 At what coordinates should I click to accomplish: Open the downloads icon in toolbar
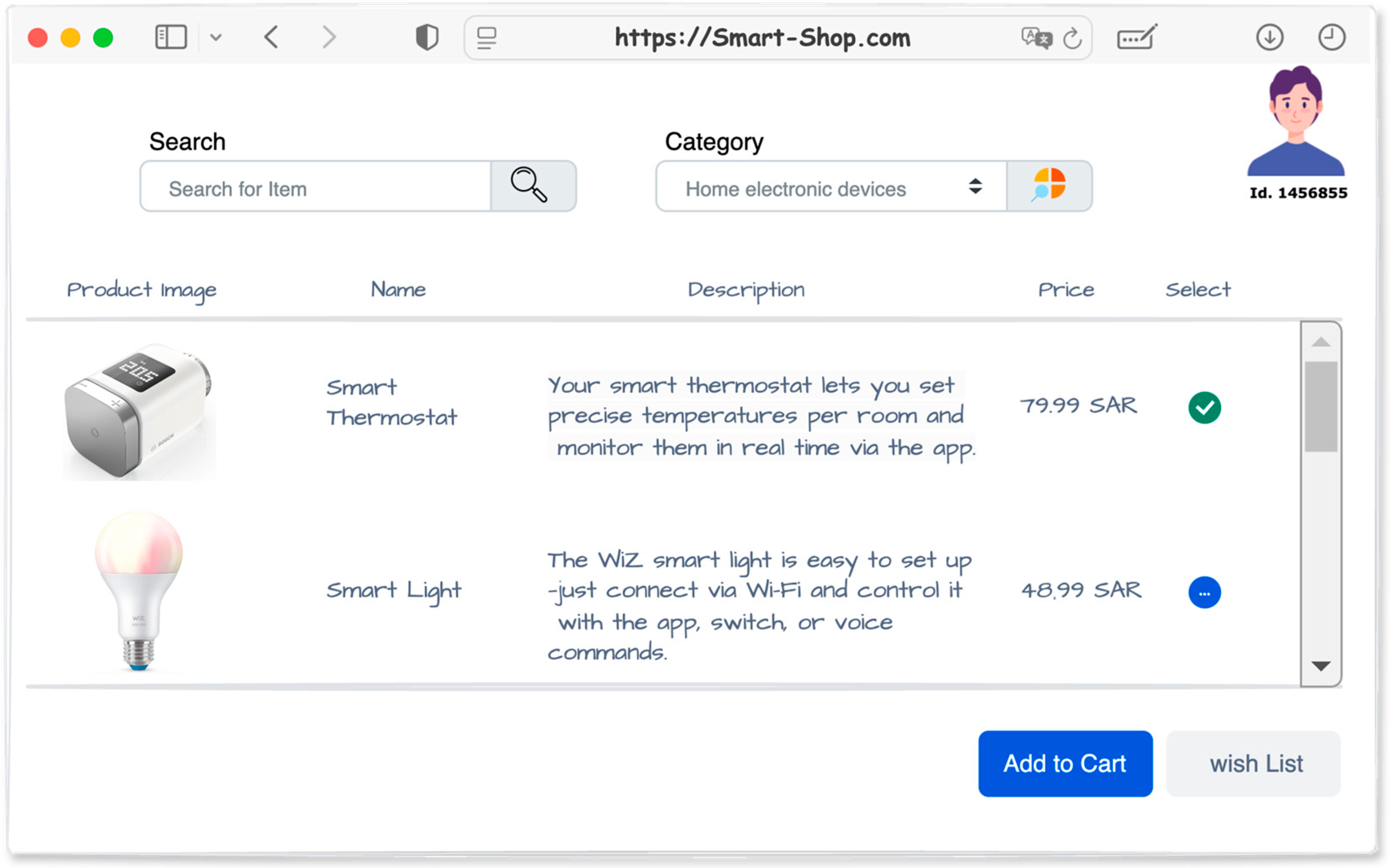point(1269,38)
